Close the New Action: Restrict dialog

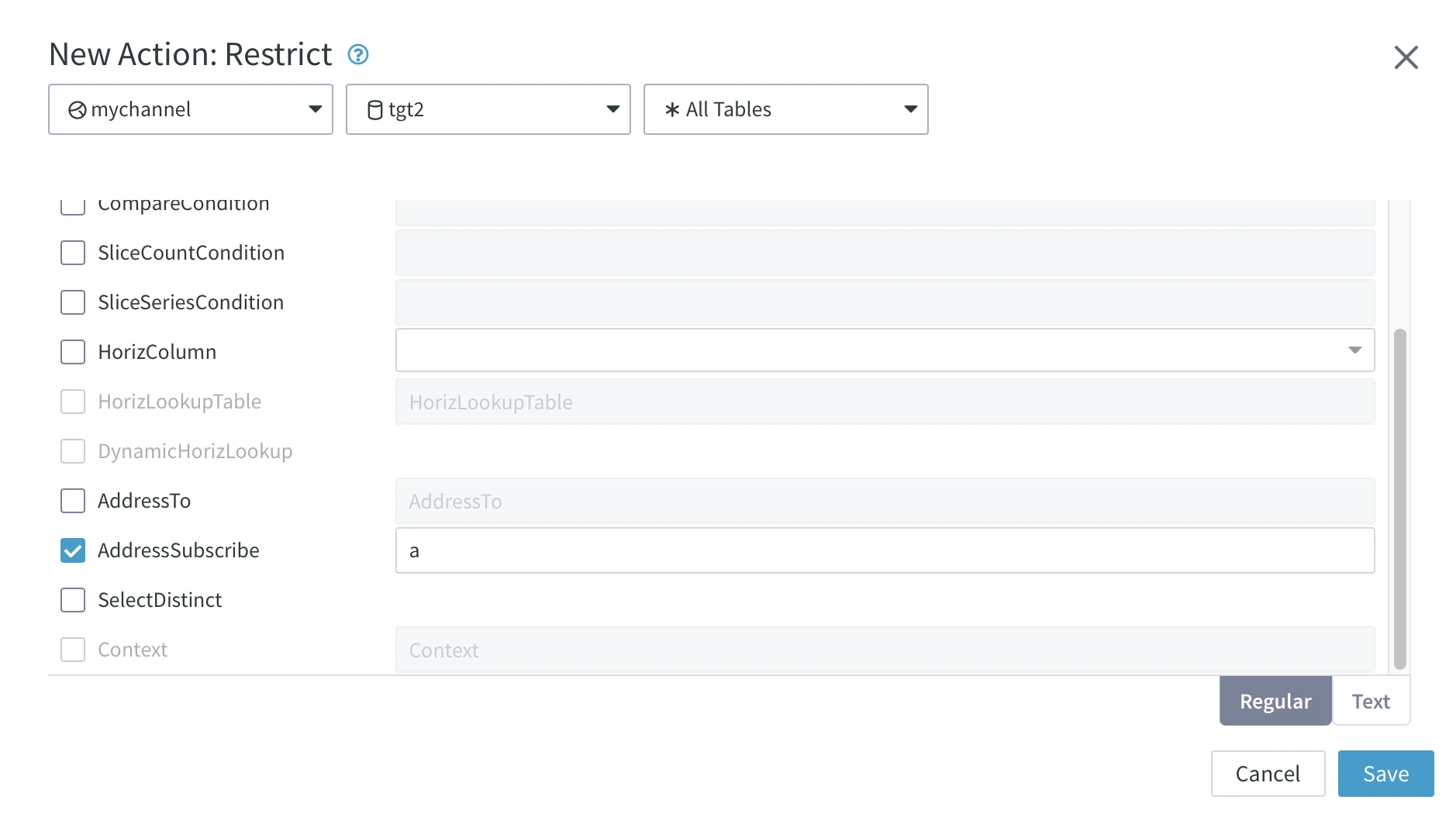(1406, 57)
